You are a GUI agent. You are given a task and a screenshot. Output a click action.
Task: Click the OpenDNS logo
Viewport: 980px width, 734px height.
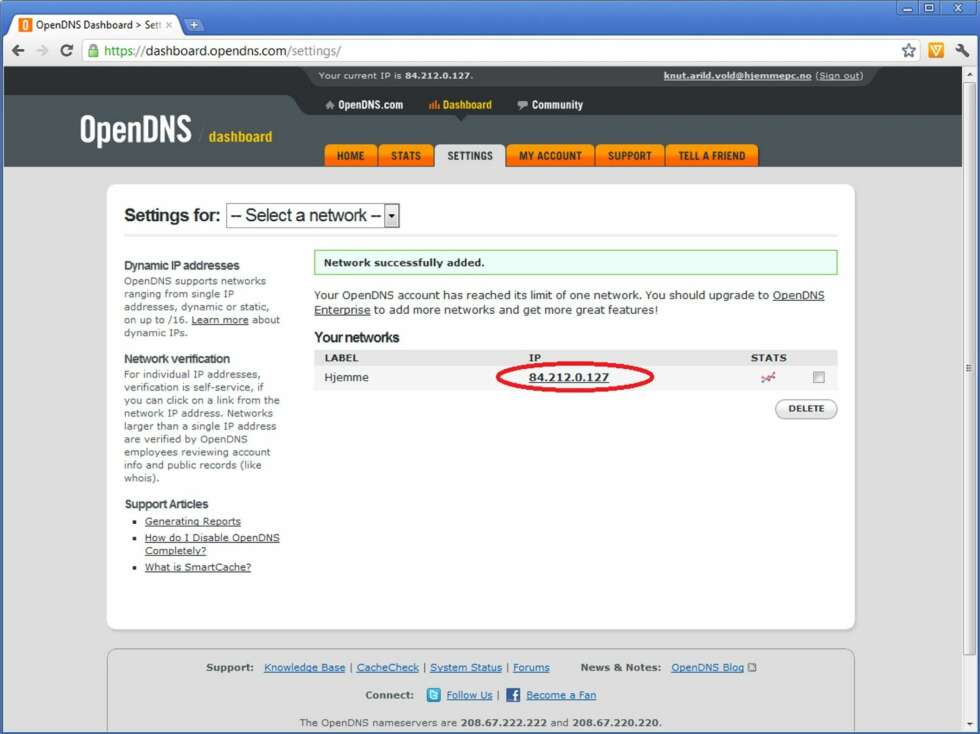(136, 130)
